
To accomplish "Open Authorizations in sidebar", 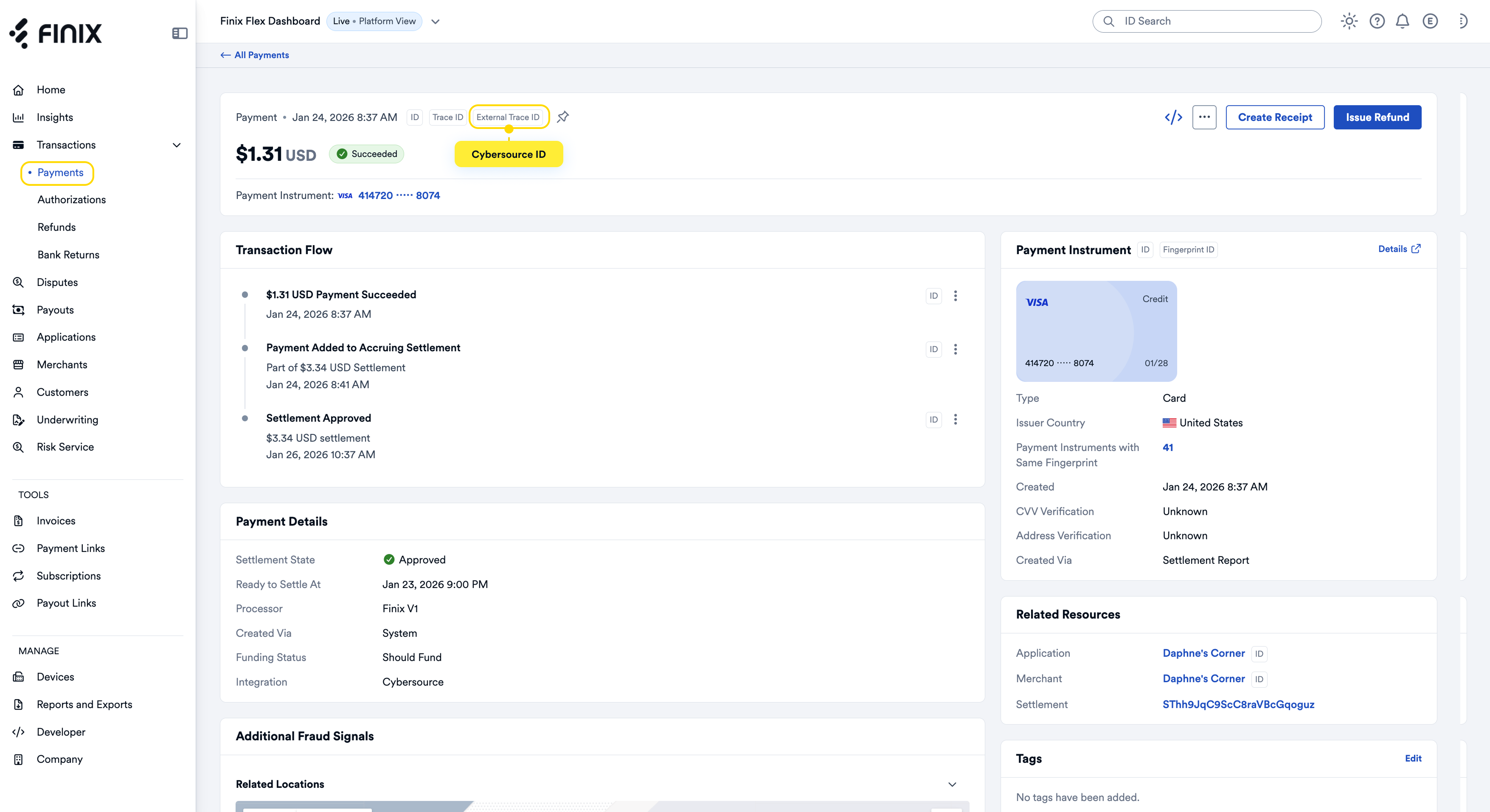I will coord(72,200).
